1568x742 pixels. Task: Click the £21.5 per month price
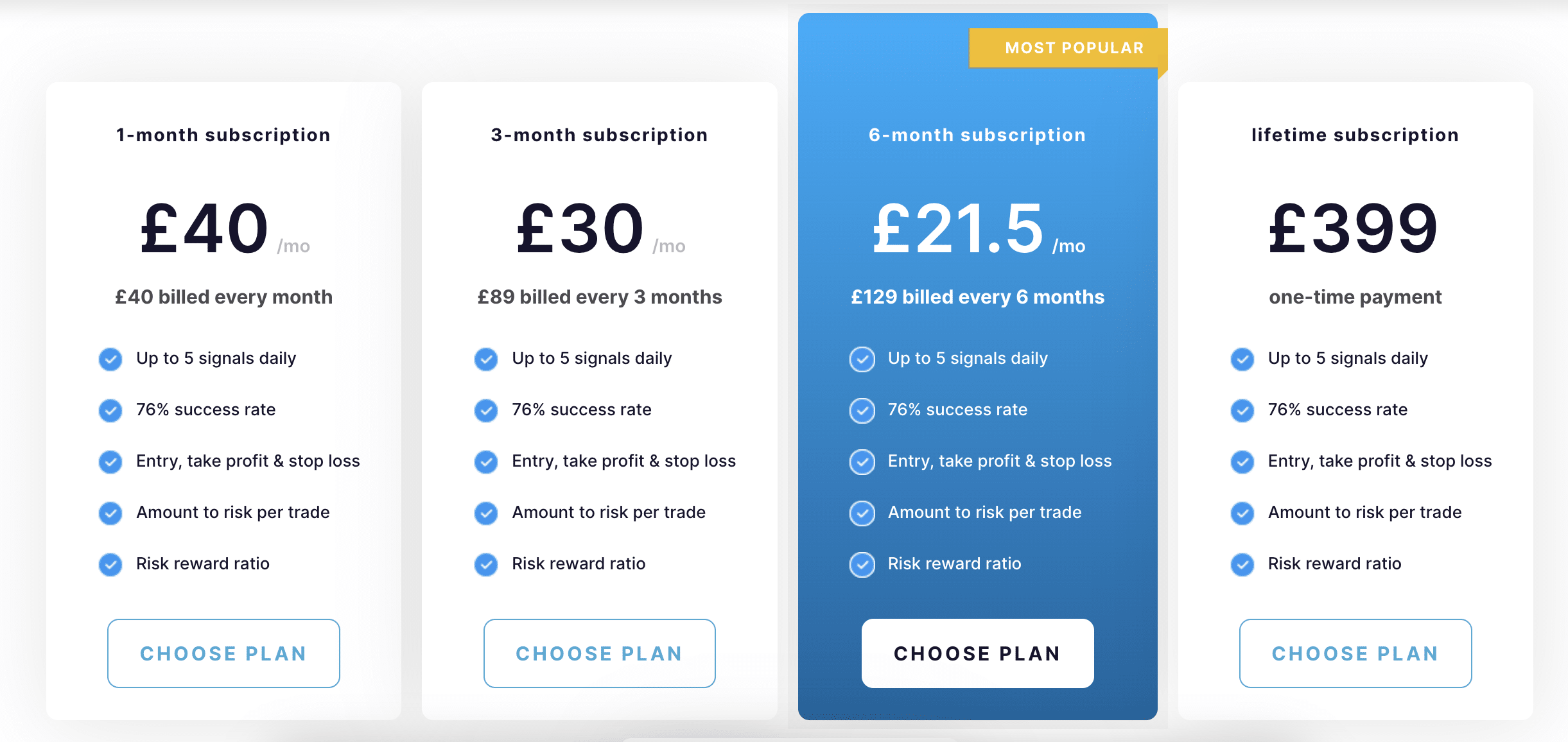[x=979, y=229]
